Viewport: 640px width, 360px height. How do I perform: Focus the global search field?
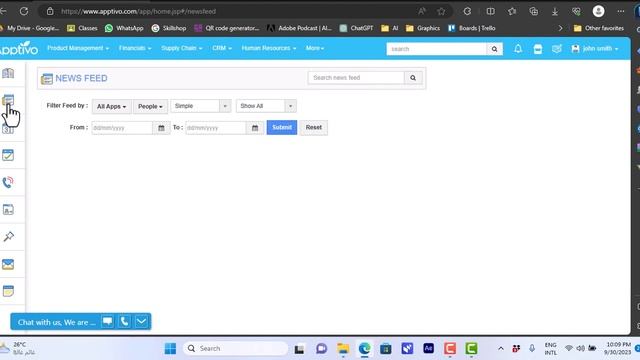[437, 49]
